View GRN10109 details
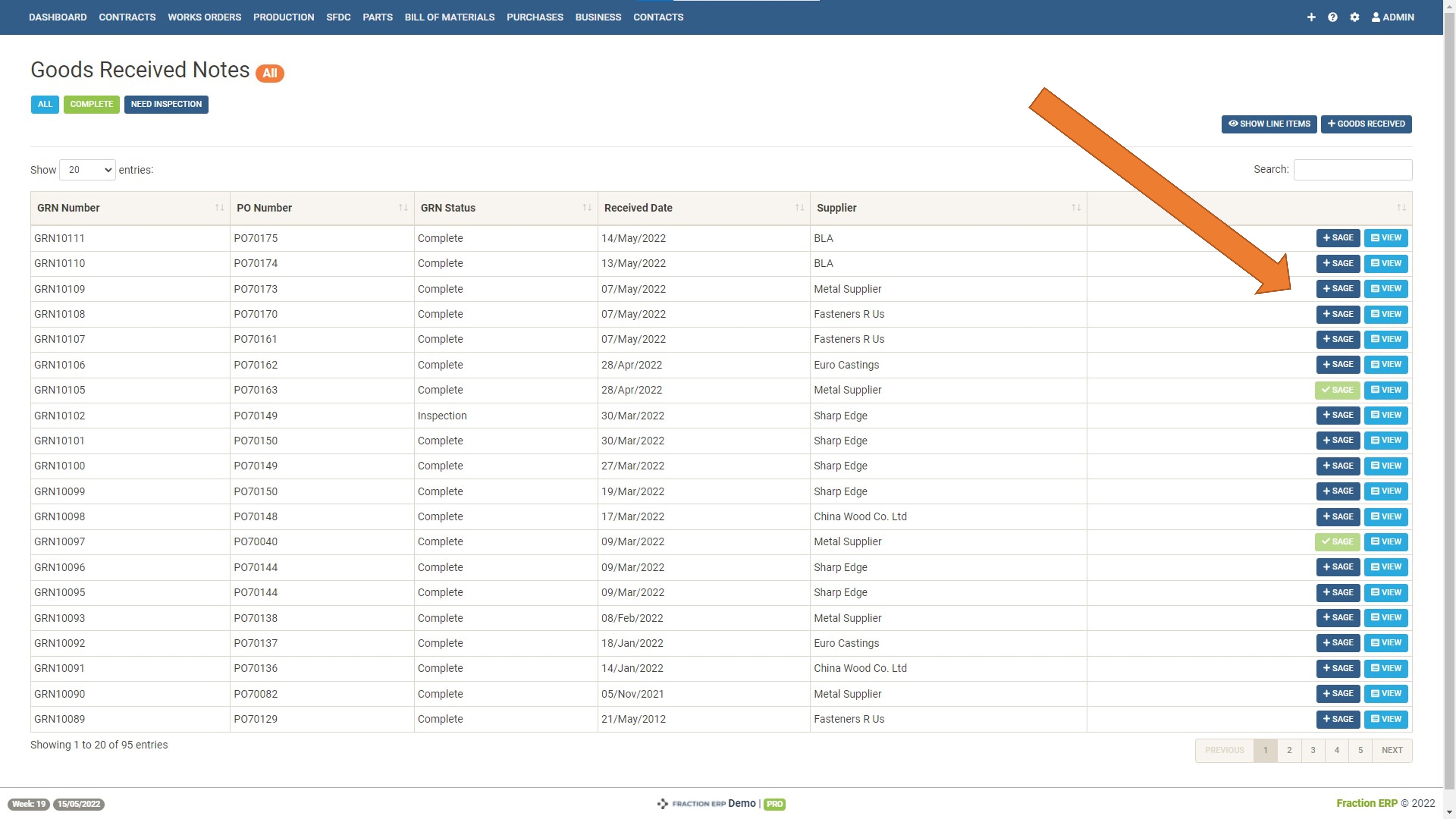Image resolution: width=1456 pixels, height=819 pixels. (x=1385, y=289)
